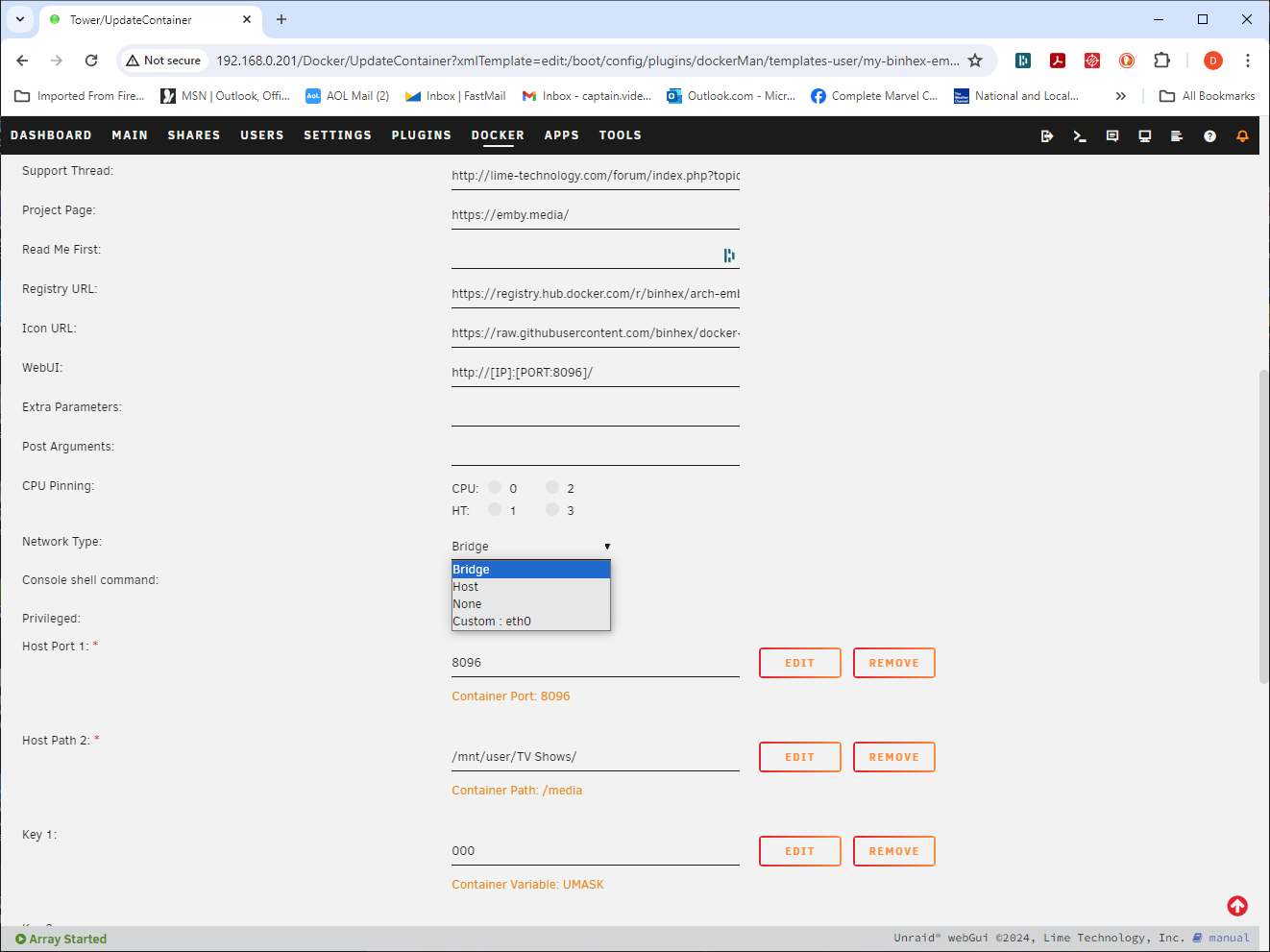Open the Docker menu tab
This screenshot has width=1270, height=952.
pyautogui.click(x=498, y=135)
